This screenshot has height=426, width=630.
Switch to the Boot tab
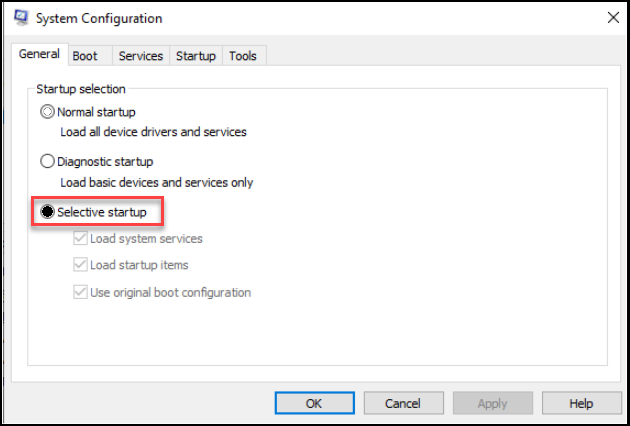(x=85, y=56)
